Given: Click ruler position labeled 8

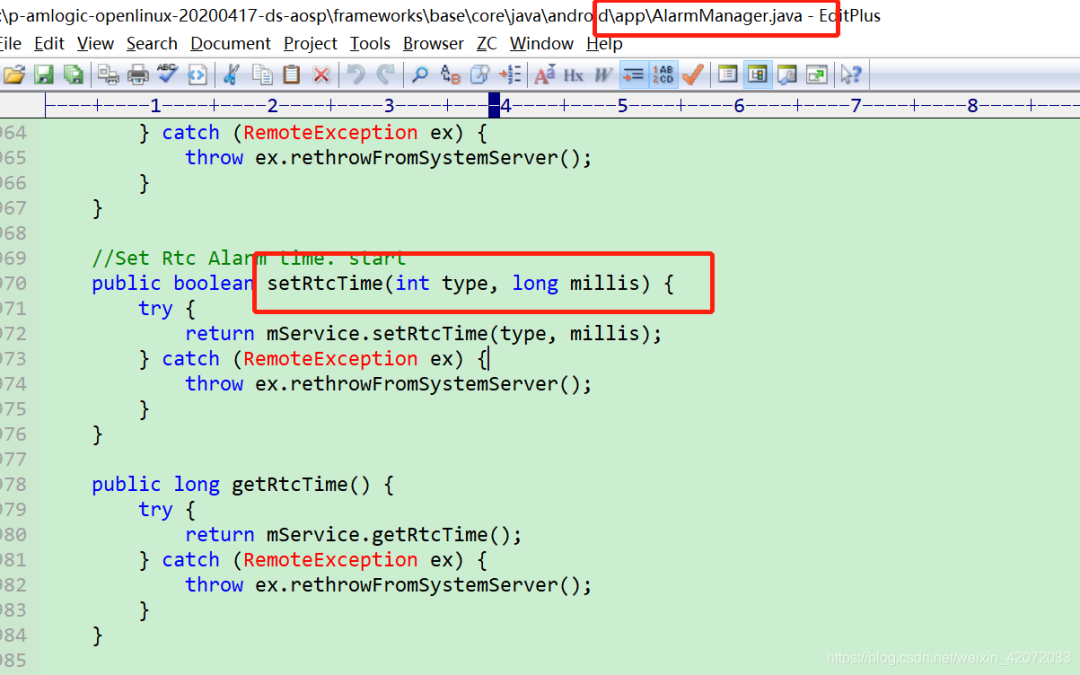Looking at the screenshot, I should click(x=973, y=105).
